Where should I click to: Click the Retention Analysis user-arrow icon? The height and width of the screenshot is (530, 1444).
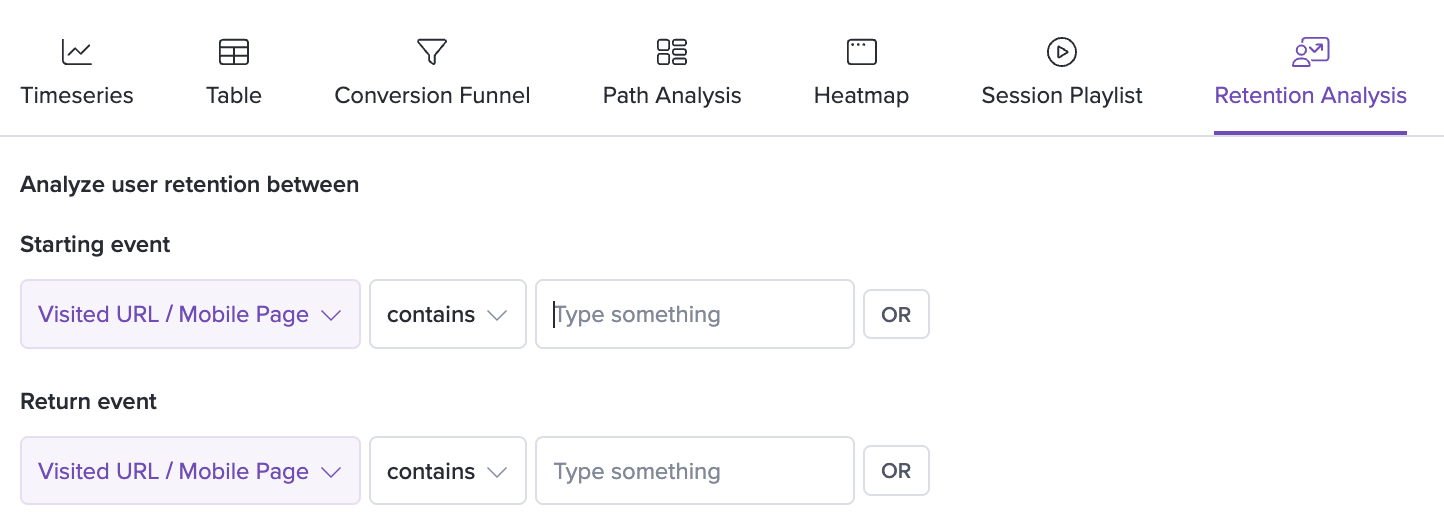(x=1310, y=52)
